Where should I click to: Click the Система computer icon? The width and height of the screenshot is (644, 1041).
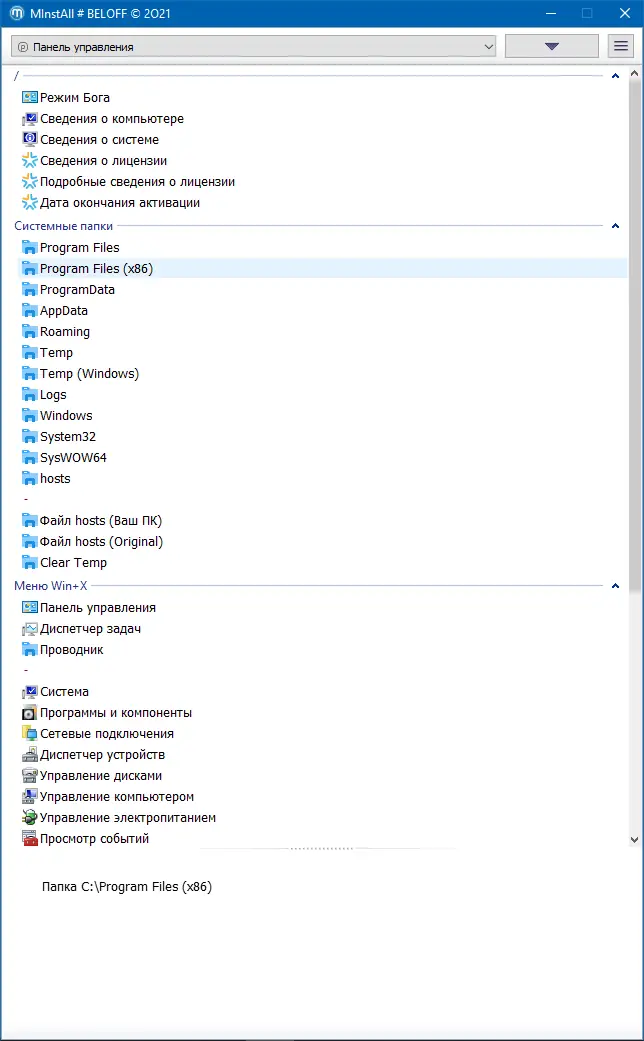click(x=29, y=692)
